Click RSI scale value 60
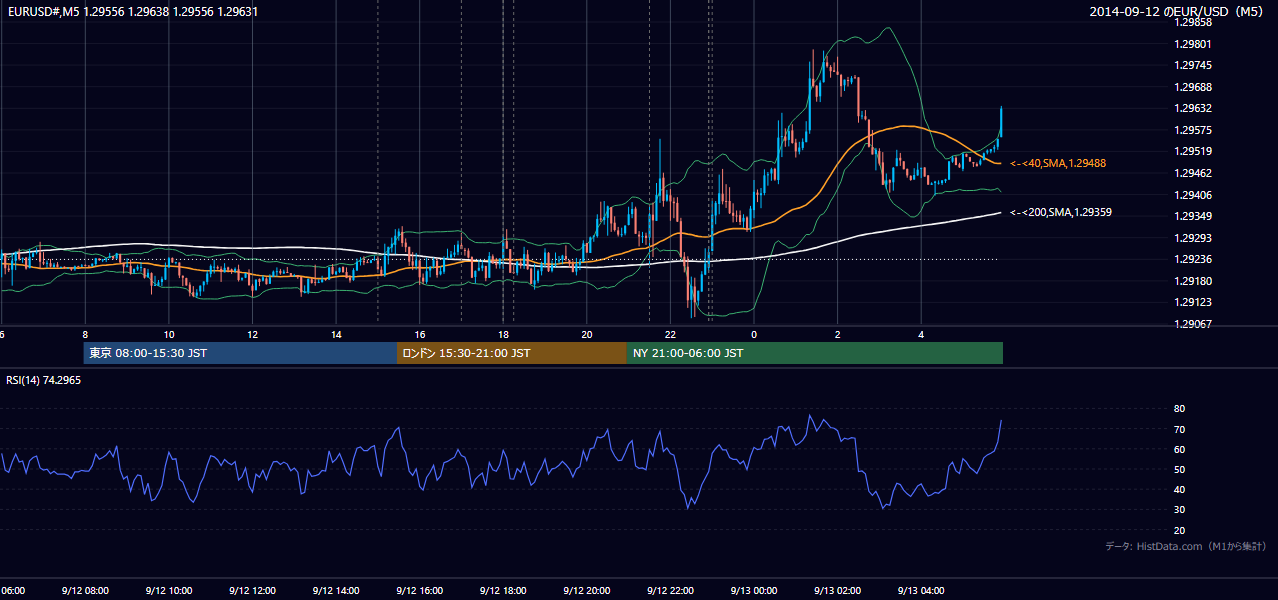Viewport: 1278px width, 600px height. (1179, 449)
